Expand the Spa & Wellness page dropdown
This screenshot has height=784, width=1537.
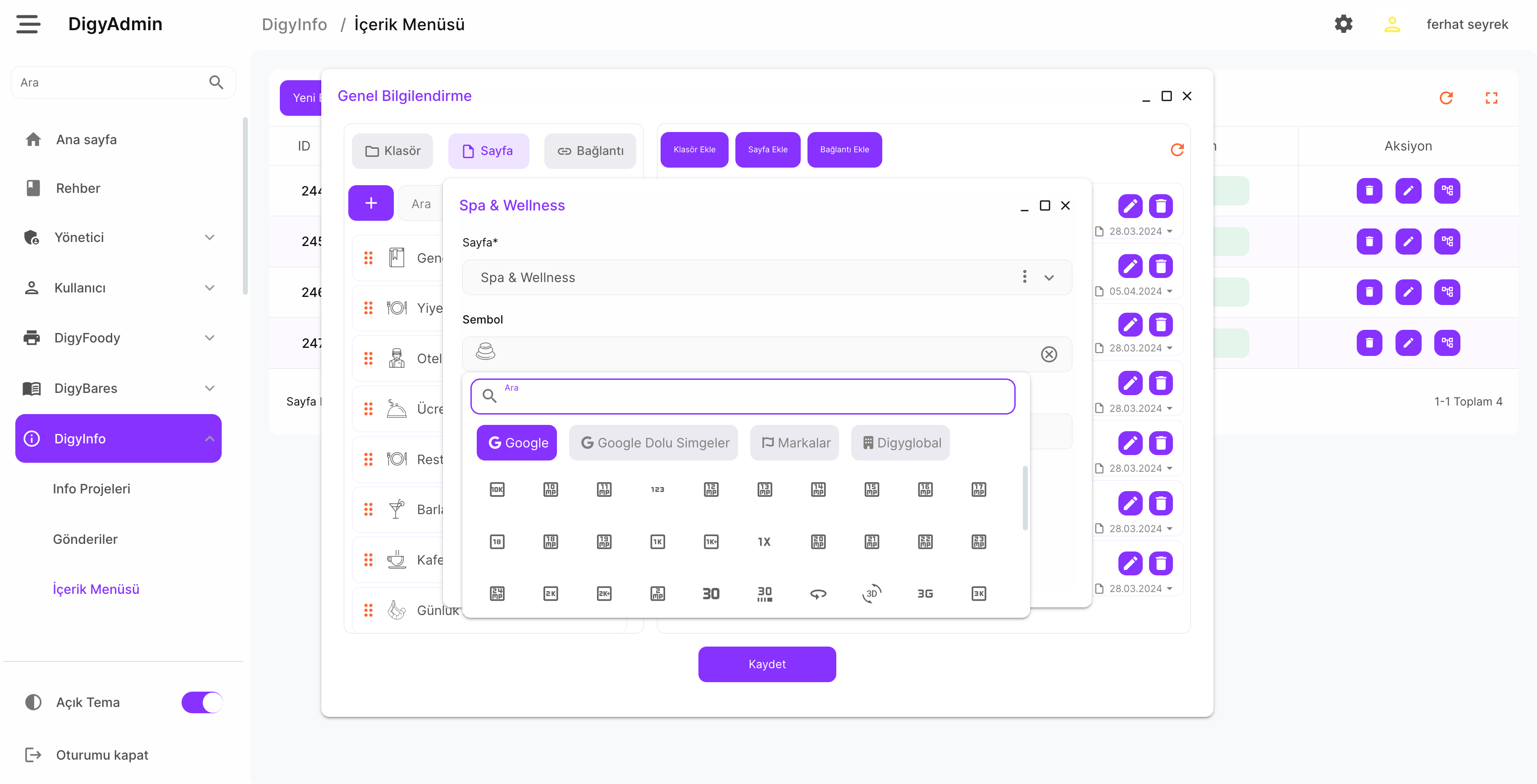pos(1049,278)
